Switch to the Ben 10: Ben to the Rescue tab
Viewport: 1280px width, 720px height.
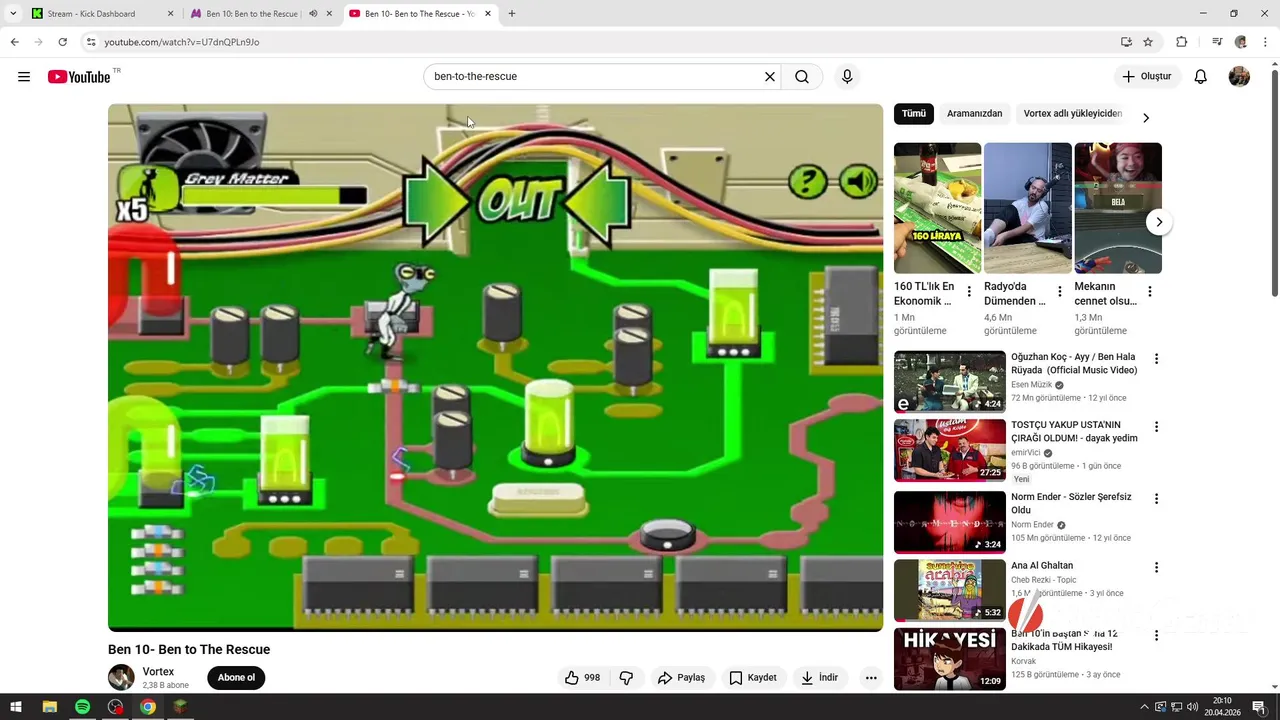pos(253,14)
